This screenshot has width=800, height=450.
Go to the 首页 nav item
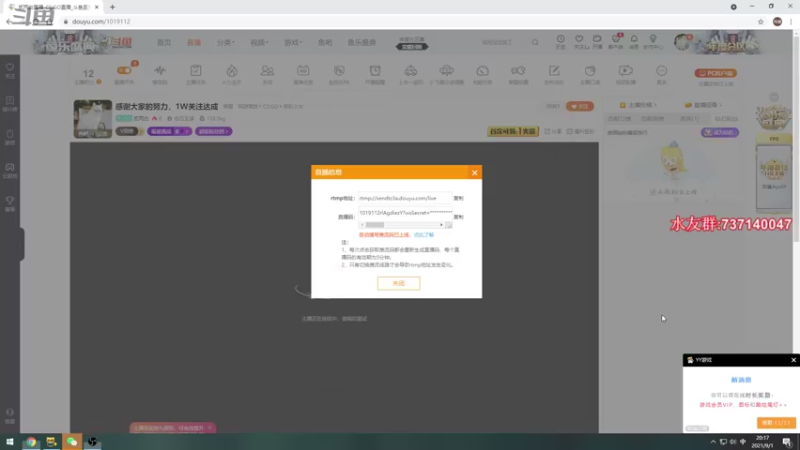tap(164, 42)
